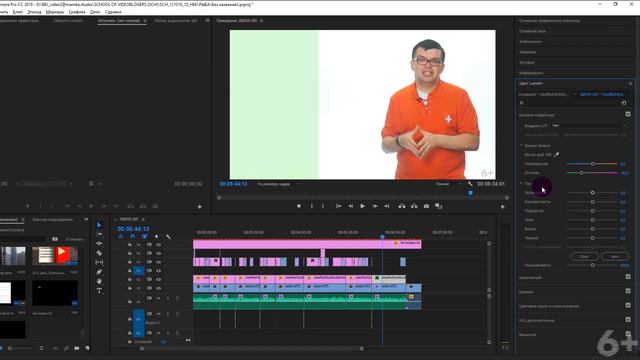Click the New Item icon in Project panel
This screenshot has height=360, width=640.
[x=87, y=348]
